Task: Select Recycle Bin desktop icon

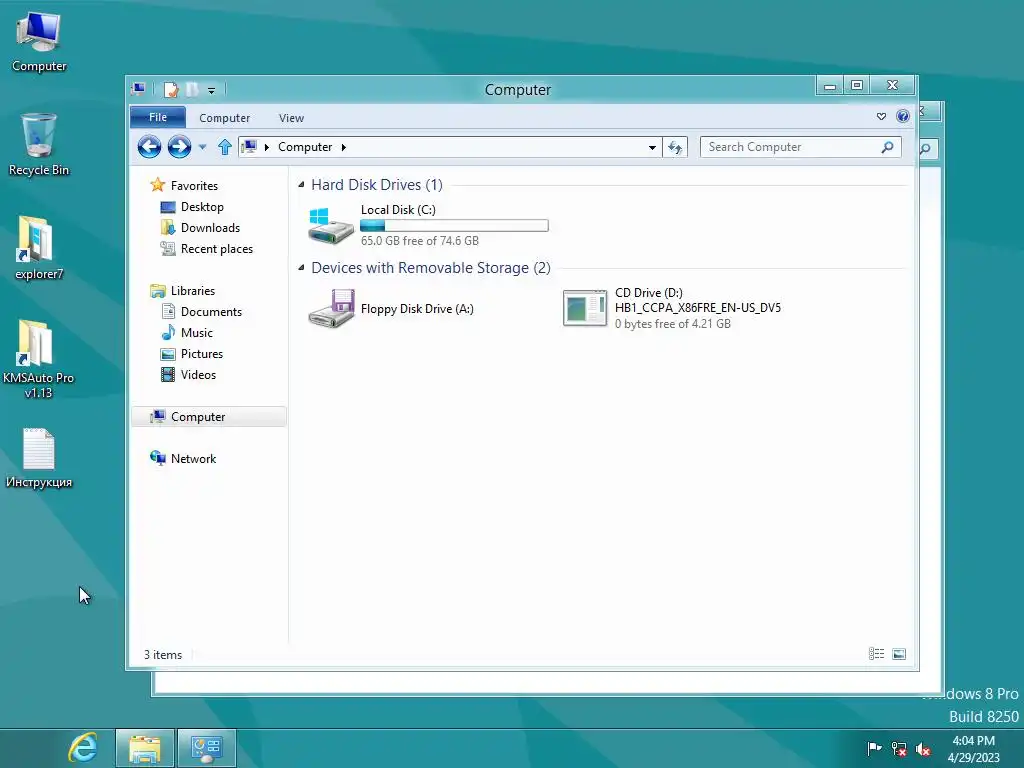Action: pyautogui.click(x=39, y=144)
